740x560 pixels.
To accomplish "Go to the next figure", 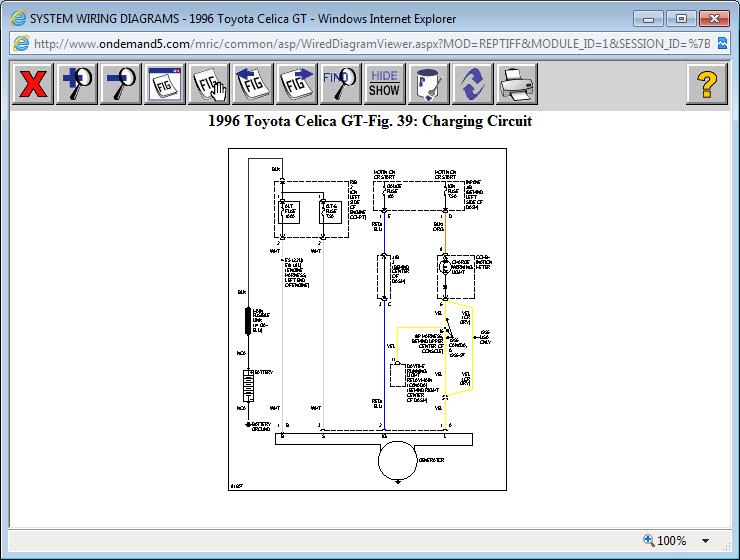I will pos(297,84).
